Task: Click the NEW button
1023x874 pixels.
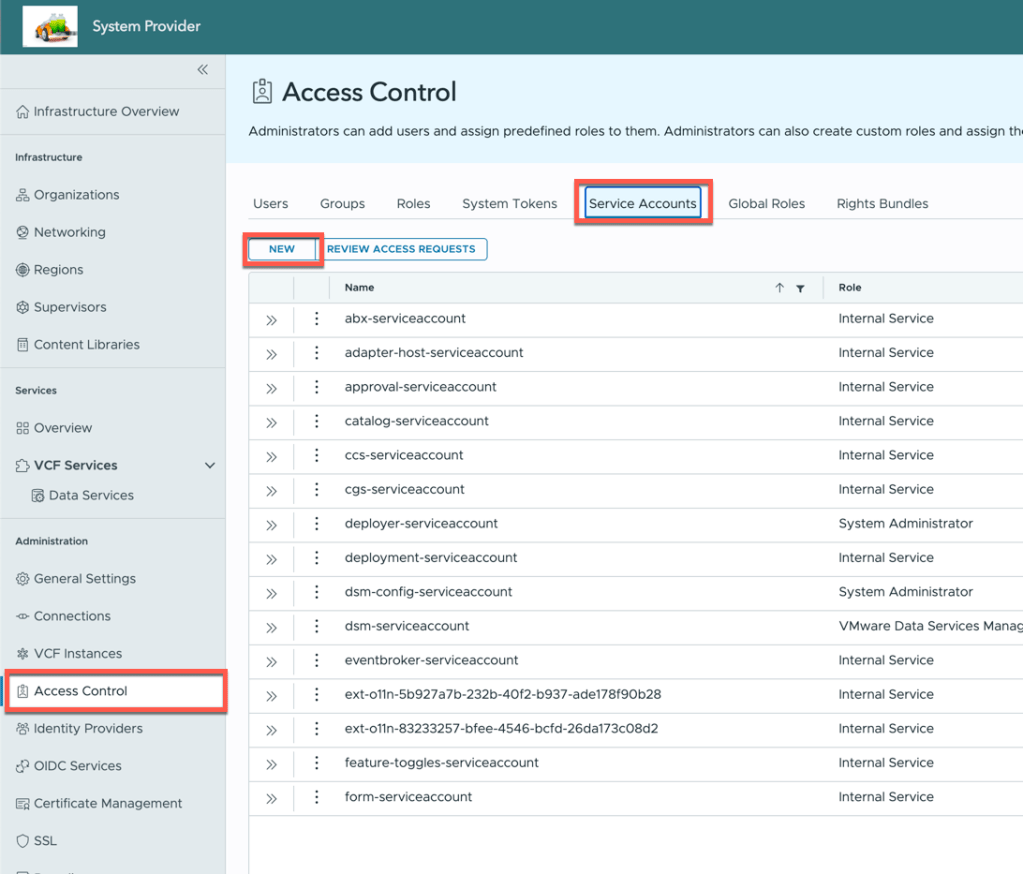Action: 282,249
